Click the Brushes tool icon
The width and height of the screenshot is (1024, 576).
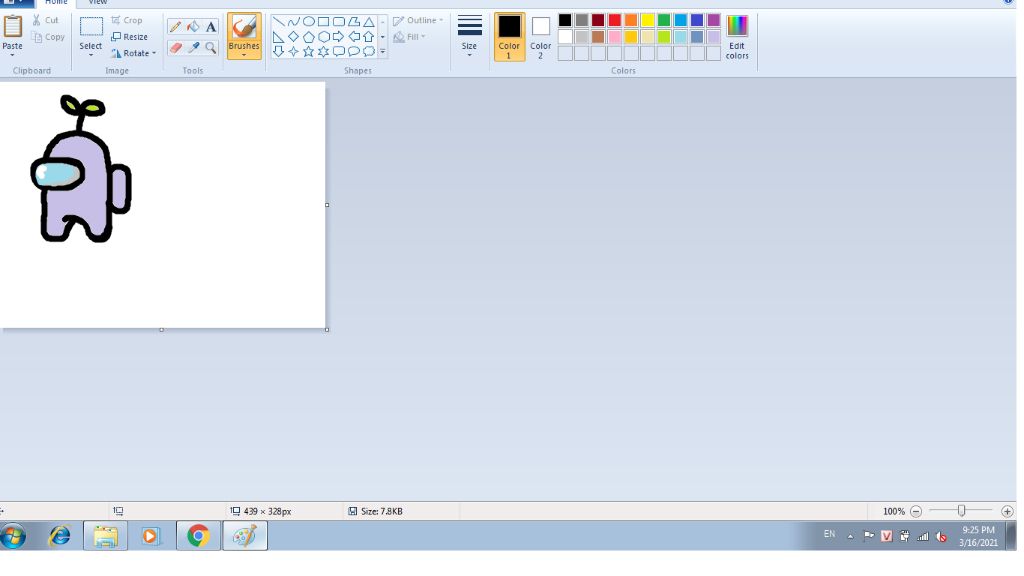(244, 27)
